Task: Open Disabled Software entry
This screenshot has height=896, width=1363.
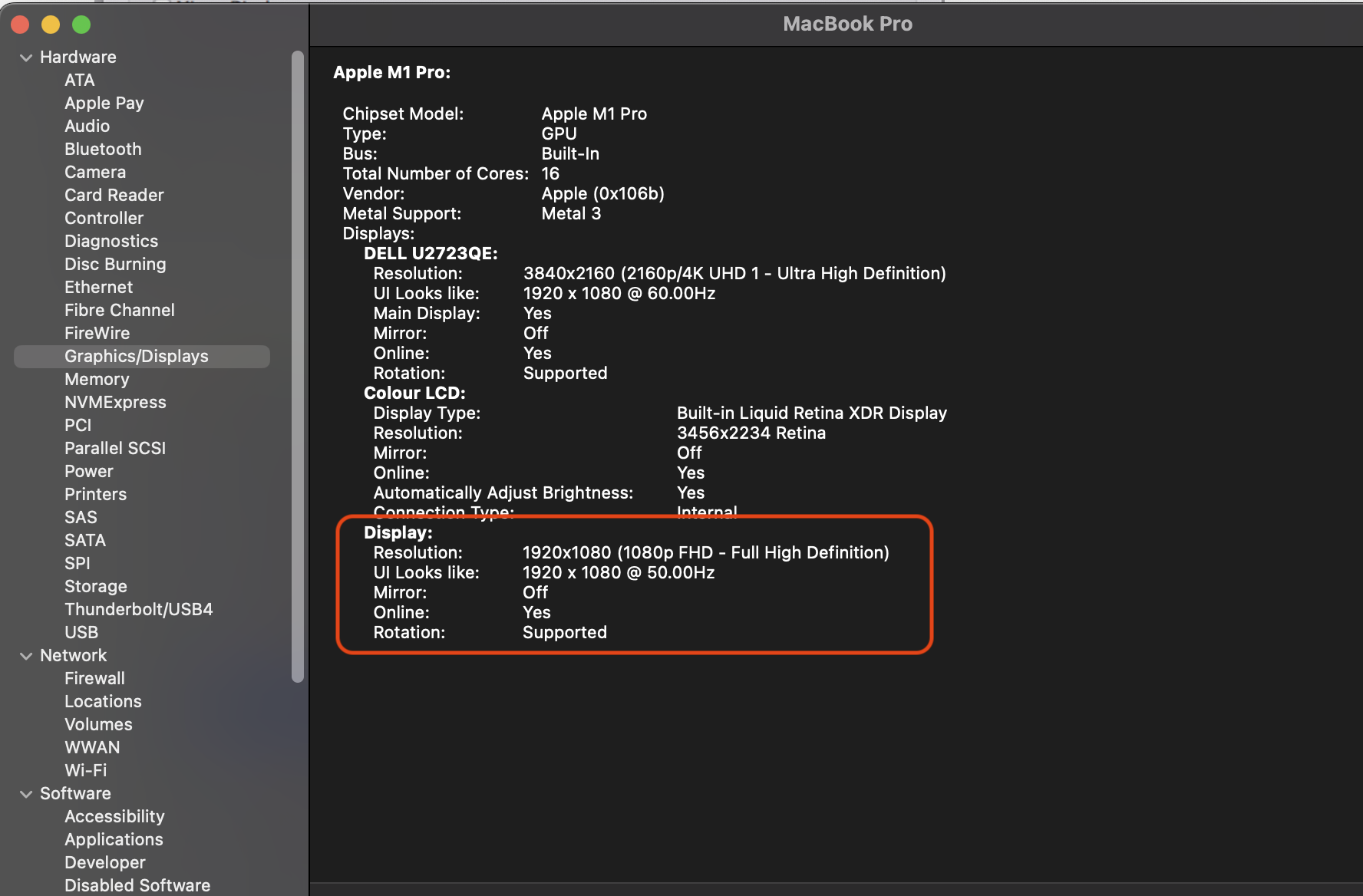Action: pos(137,886)
